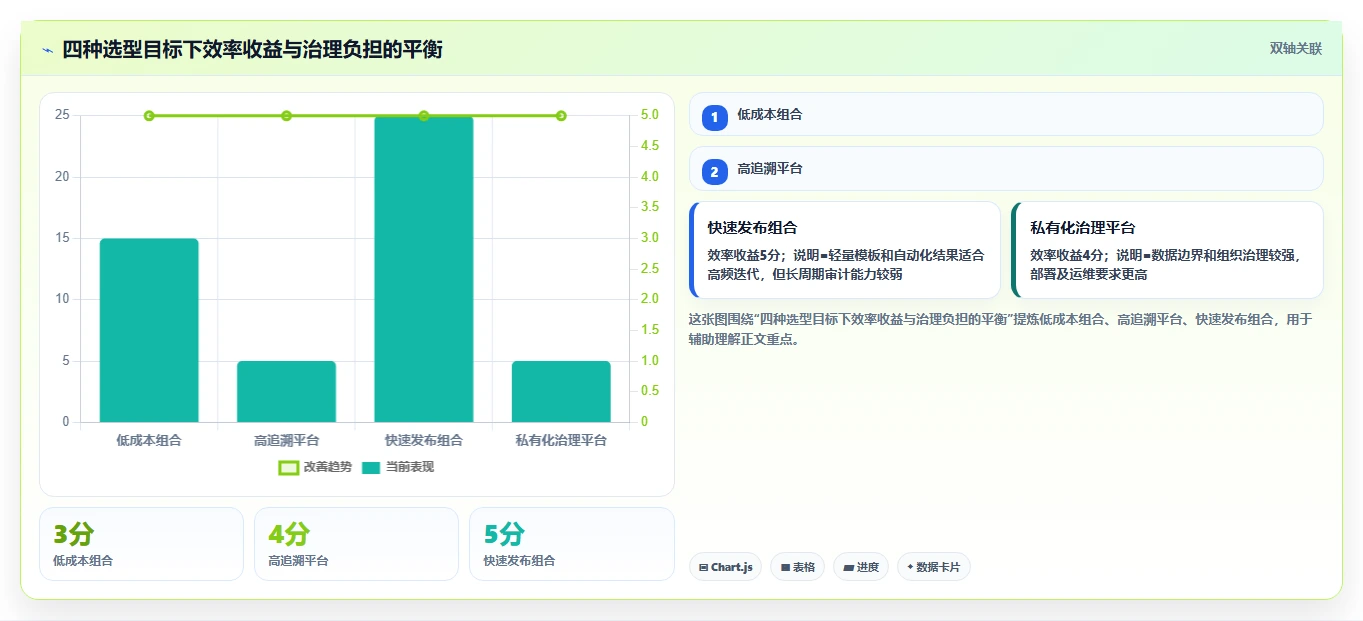This screenshot has height=621, width=1363.
Task: Open the 私有化治理平台 detail card title
Action: 1083,228
